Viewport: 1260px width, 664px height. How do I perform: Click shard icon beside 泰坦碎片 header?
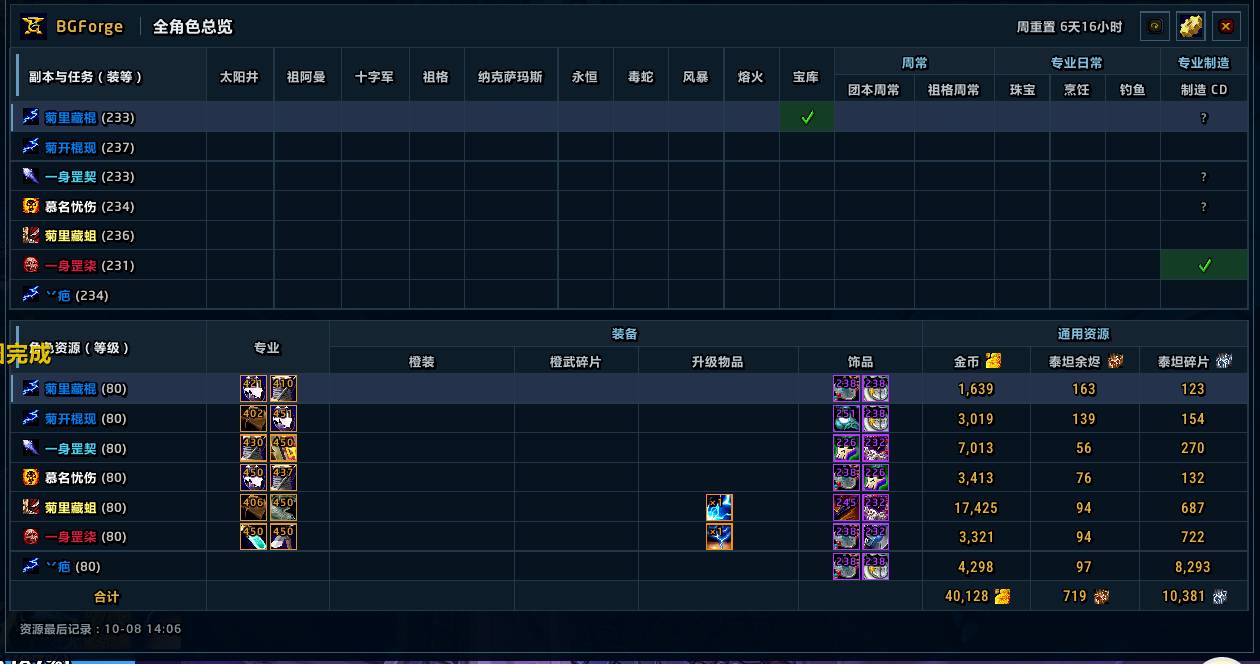1224,361
